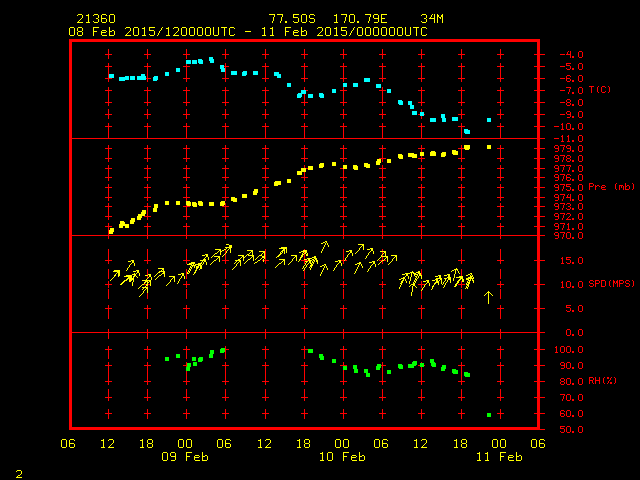
Task: Click the 100.0 humidity tick label
Action: [569, 349]
